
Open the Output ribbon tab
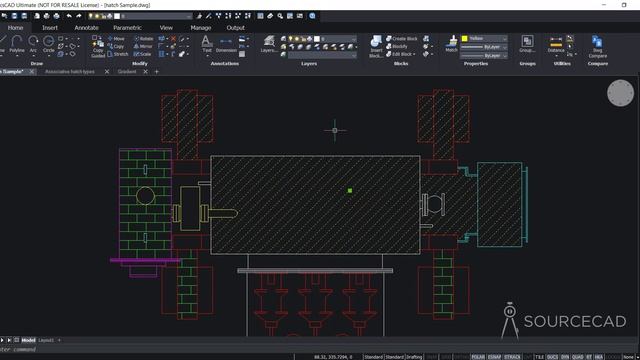236,28
